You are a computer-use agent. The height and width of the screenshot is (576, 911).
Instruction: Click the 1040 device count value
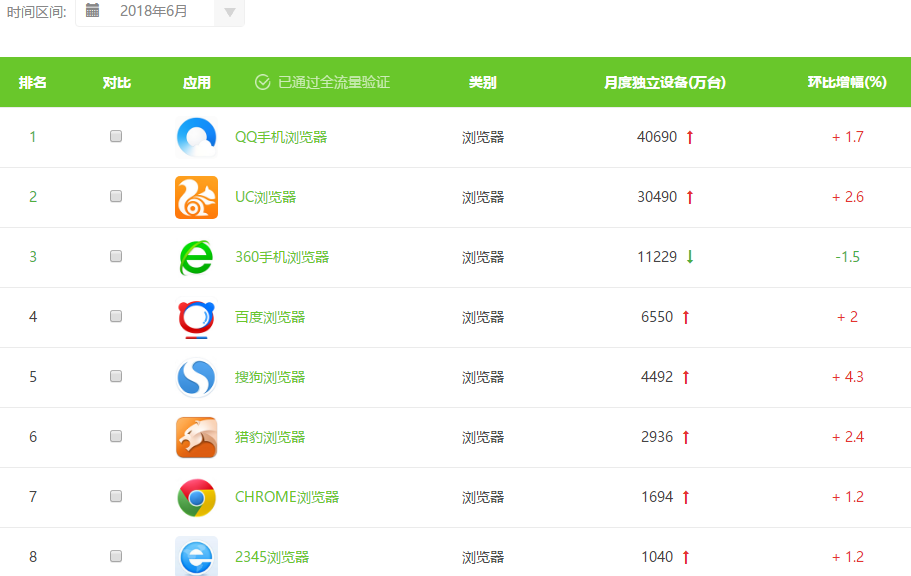(x=657, y=557)
